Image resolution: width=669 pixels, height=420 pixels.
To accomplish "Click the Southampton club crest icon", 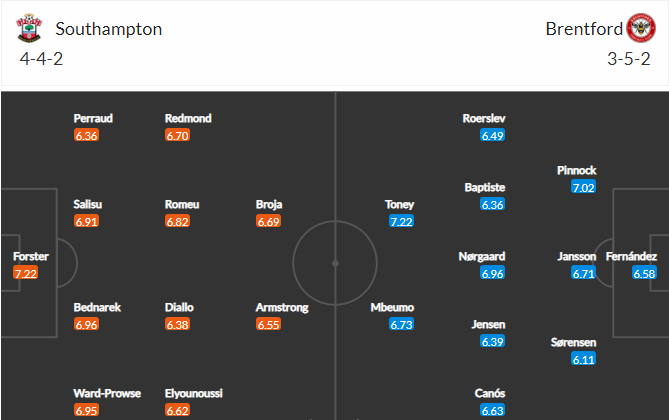I will tap(29, 28).
